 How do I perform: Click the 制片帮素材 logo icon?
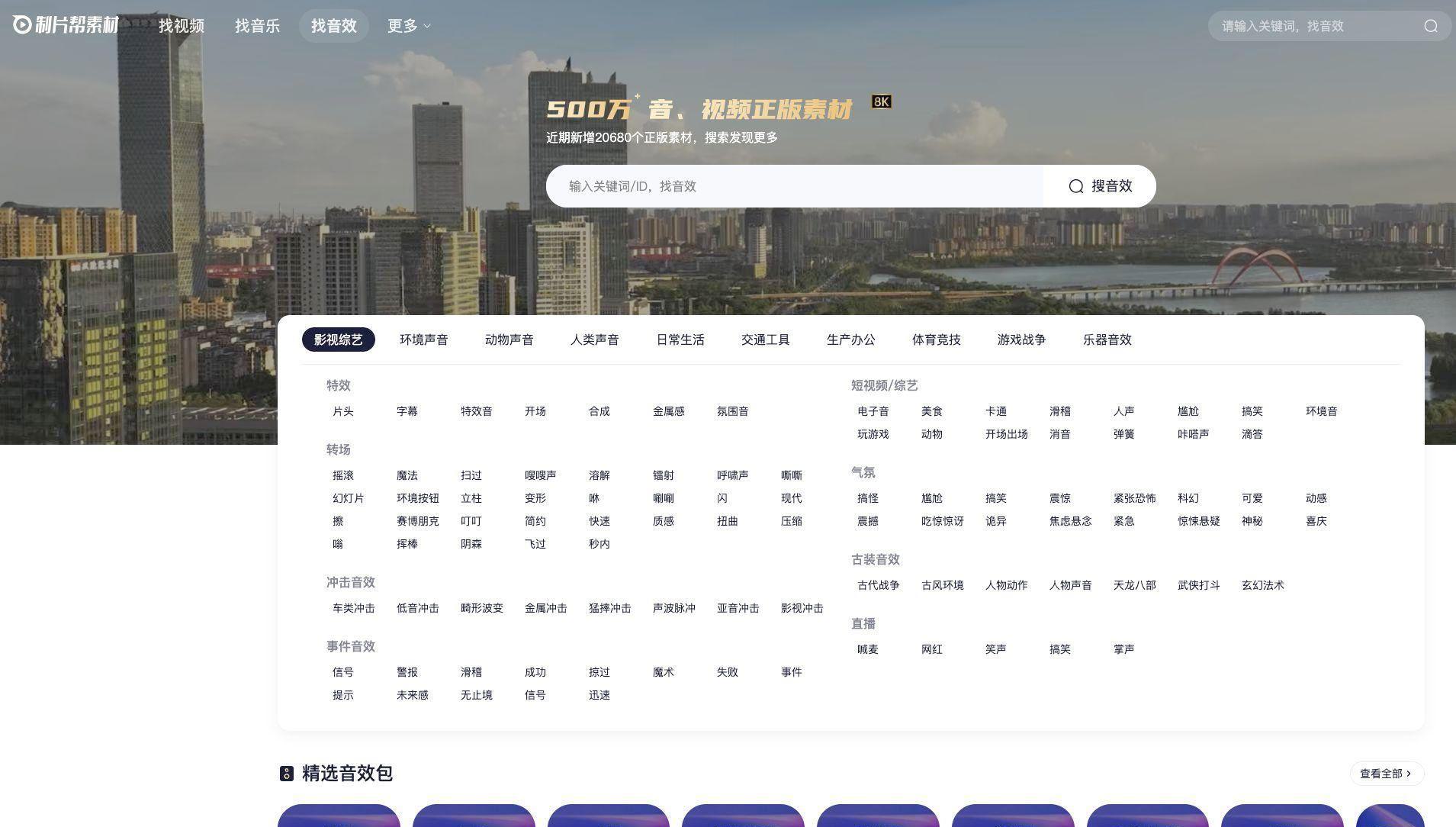(x=22, y=25)
